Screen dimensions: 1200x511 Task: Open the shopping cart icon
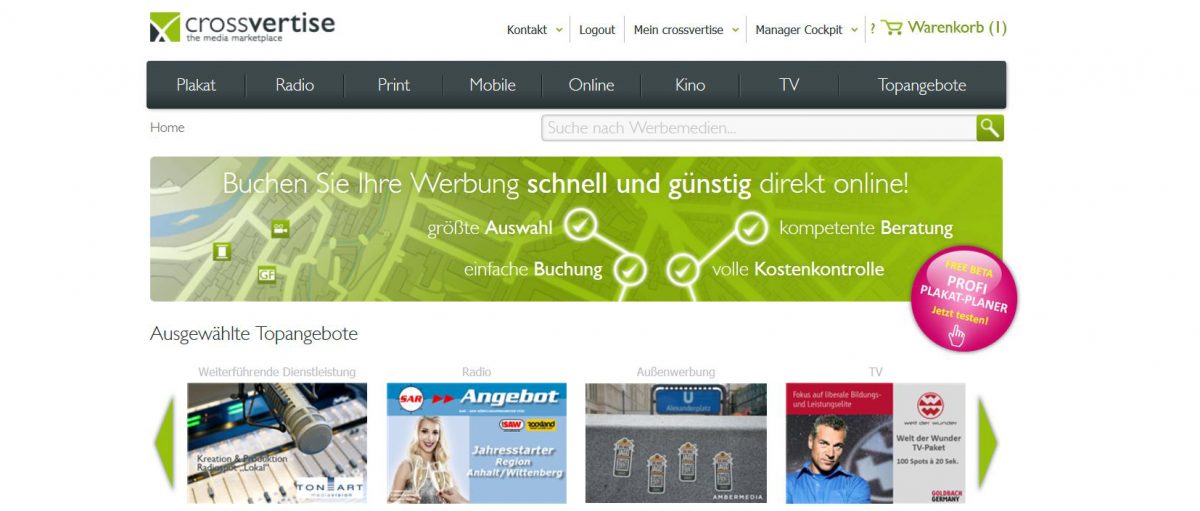point(891,28)
